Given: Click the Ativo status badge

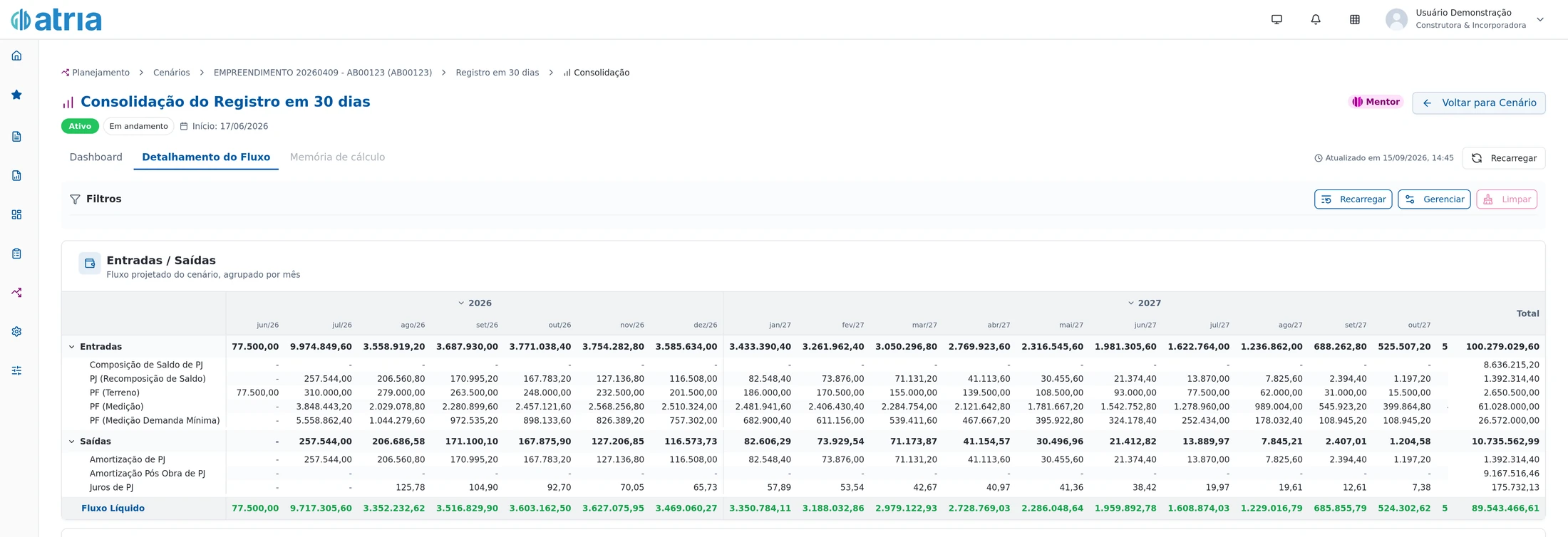Looking at the screenshot, I should [80, 126].
